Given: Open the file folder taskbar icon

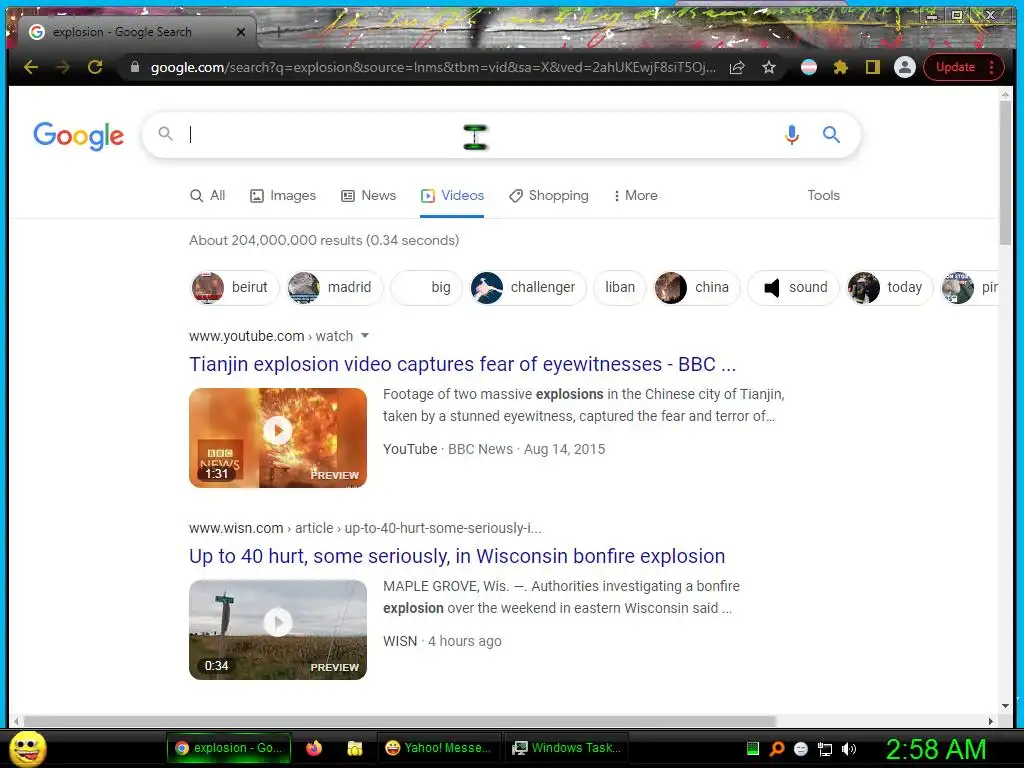Looking at the screenshot, I should (x=355, y=748).
